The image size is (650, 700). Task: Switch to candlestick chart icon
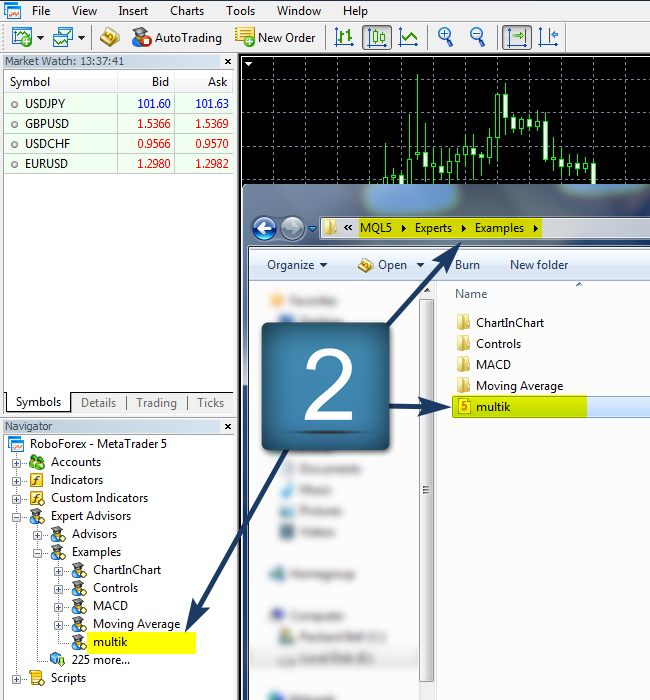point(377,38)
